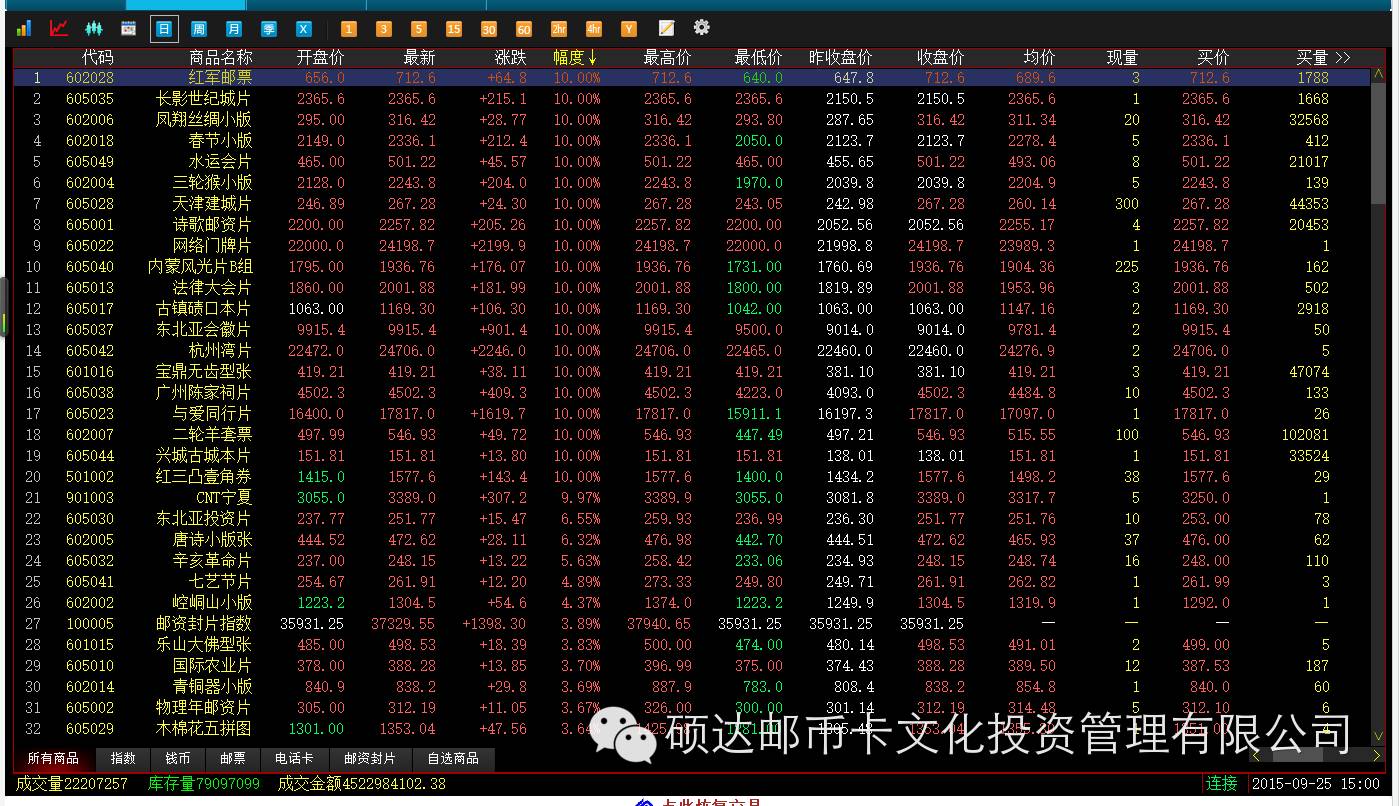1399x806 pixels.
Task: Switch to 电话卡 tab
Action: 294,759
